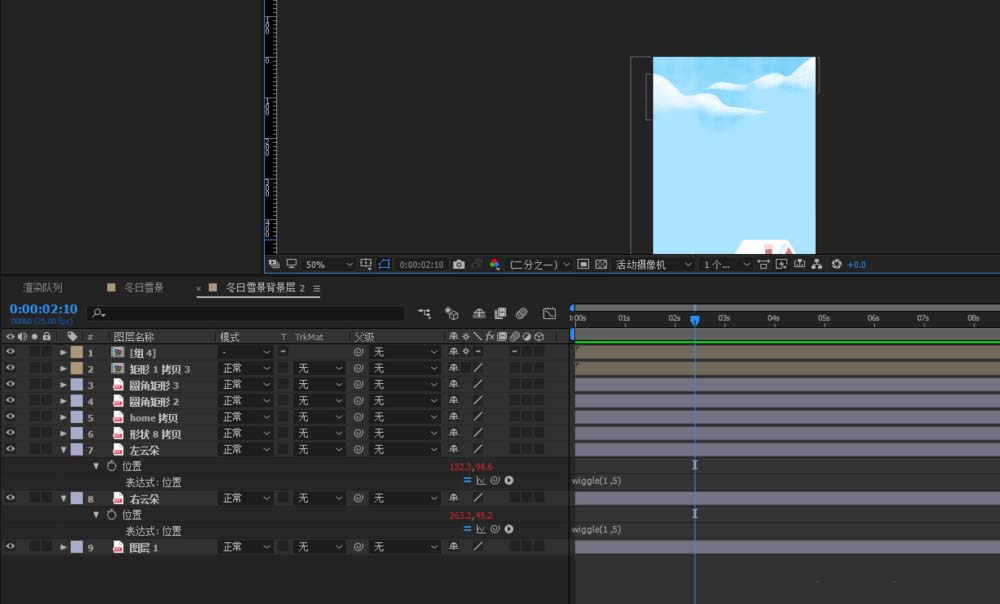The width and height of the screenshot is (1000, 604).
Task: Open the show channel RGB color icon
Action: [x=495, y=265]
